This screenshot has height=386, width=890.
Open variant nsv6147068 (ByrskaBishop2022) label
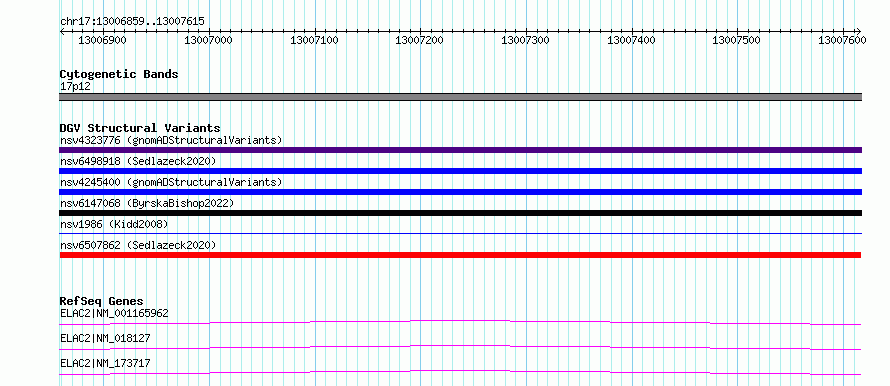click(146, 203)
